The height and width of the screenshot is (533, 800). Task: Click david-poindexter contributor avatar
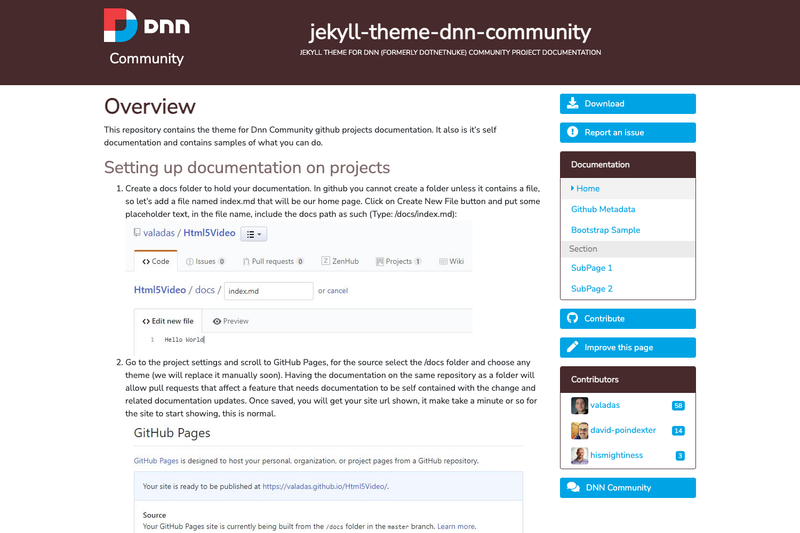tap(579, 430)
